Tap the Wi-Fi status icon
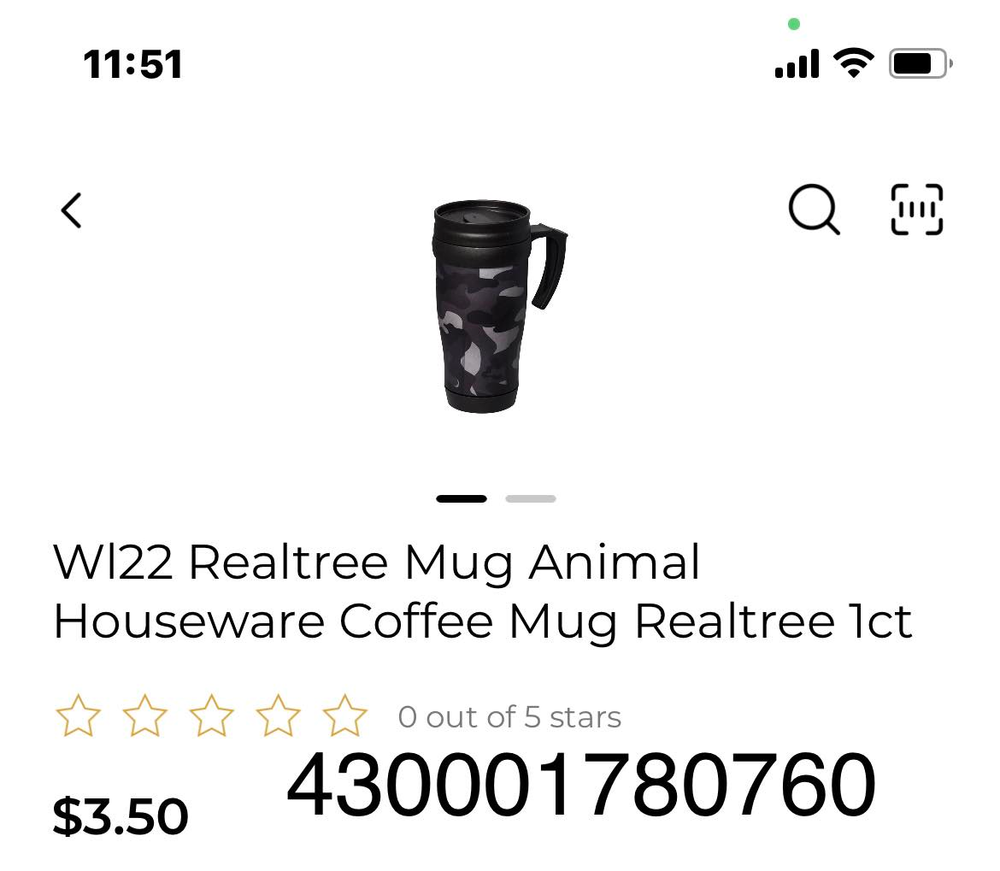 point(854,63)
